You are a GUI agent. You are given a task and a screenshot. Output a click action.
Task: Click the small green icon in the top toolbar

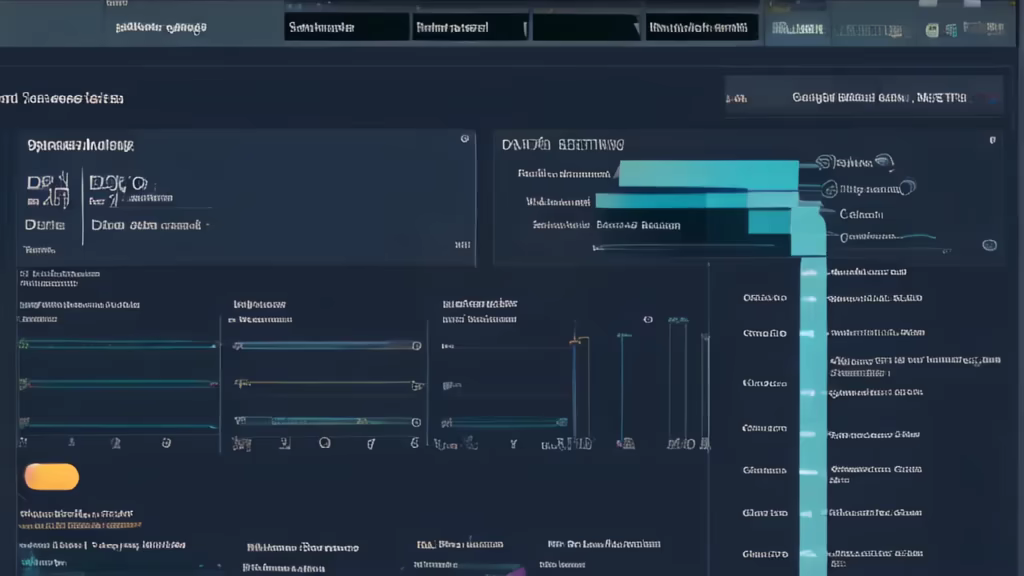(x=932, y=31)
